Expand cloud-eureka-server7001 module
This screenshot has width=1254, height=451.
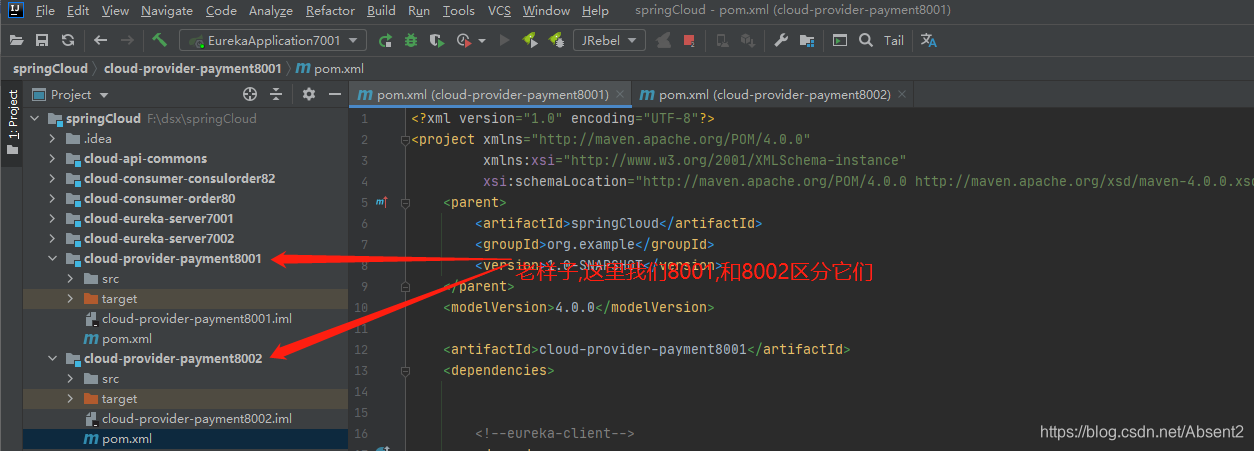(53, 218)
